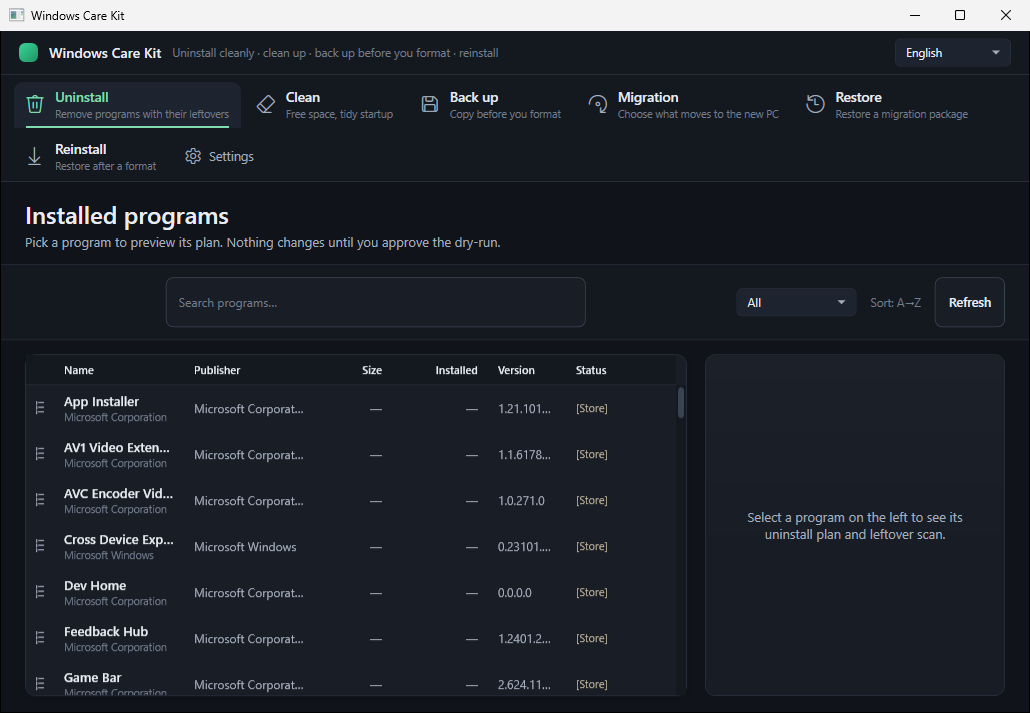Click the [Store] status for Feedback Hub

[592, 638]
